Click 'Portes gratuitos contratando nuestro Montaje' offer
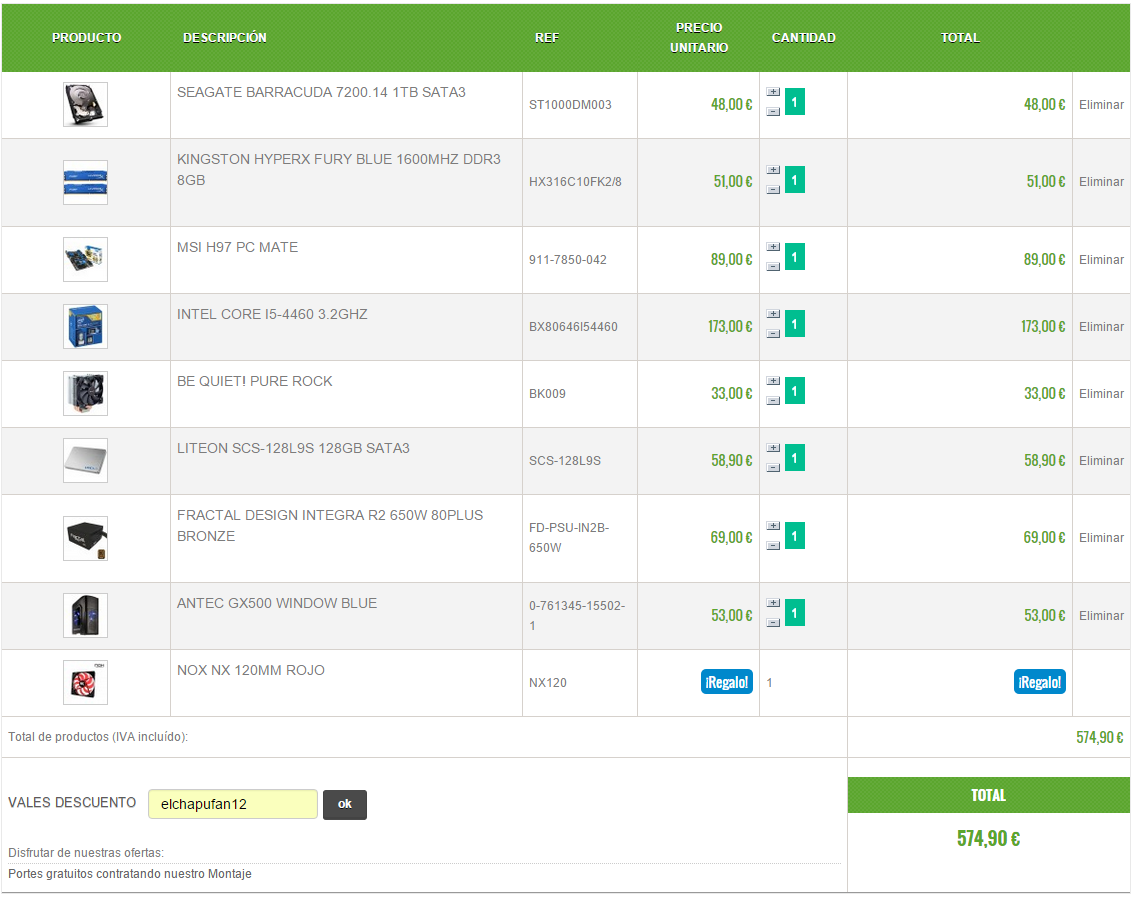The width and height of the screenshot is (1136, 897). (130, 874)
